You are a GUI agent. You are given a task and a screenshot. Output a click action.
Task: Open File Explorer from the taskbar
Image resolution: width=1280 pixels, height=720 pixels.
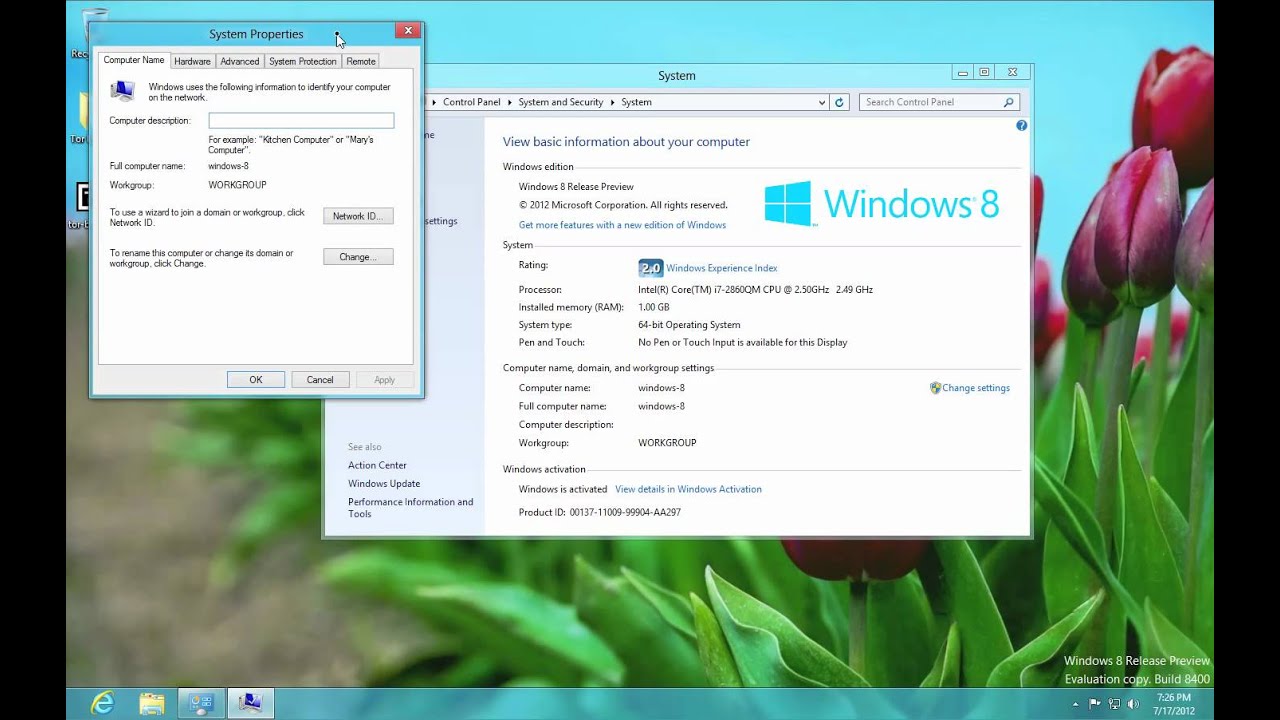pos(152,703)
